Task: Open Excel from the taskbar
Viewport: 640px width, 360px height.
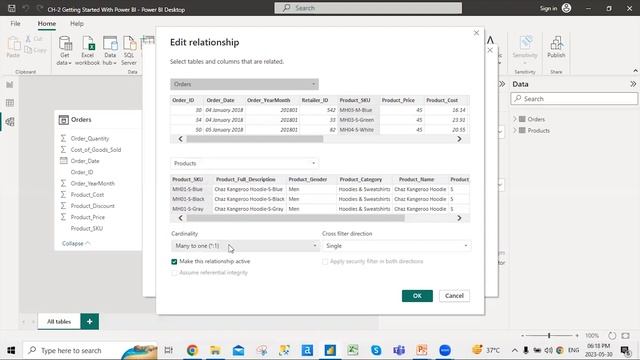Action: point(353,350)
